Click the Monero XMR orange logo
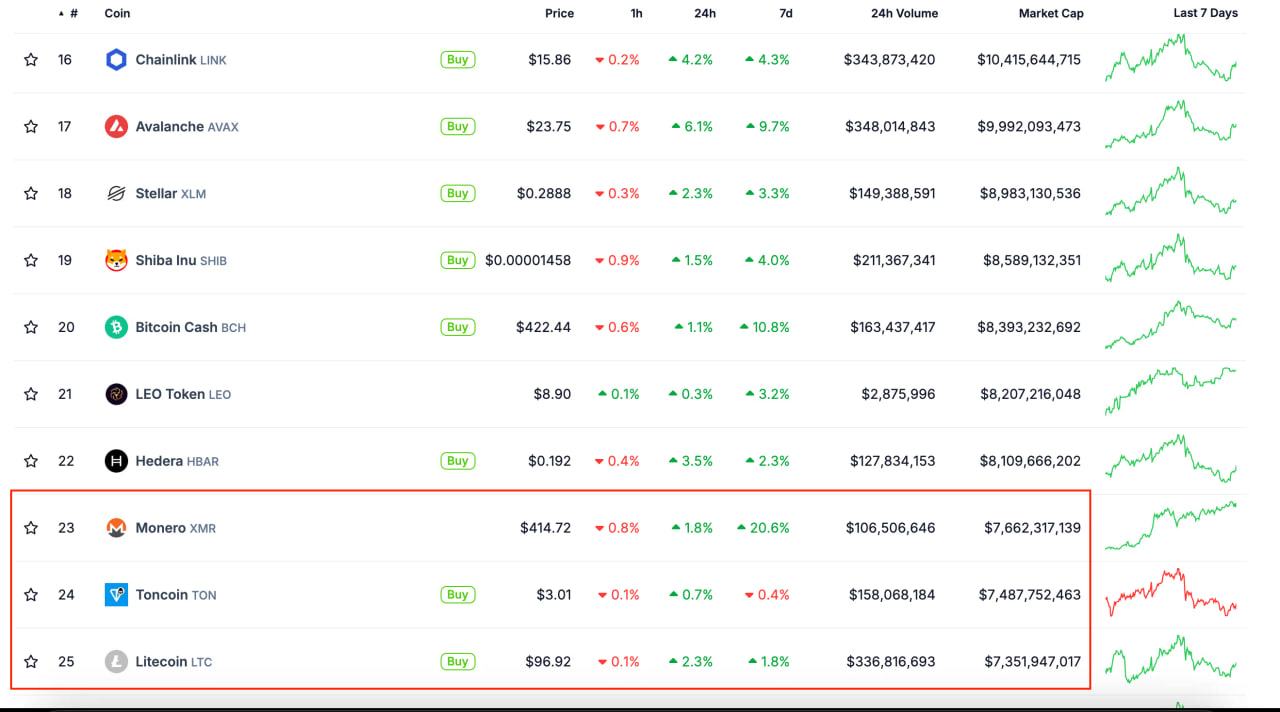Image resolution: width=1280 pixels, height=712 pixels. click(x=116, y=527)
